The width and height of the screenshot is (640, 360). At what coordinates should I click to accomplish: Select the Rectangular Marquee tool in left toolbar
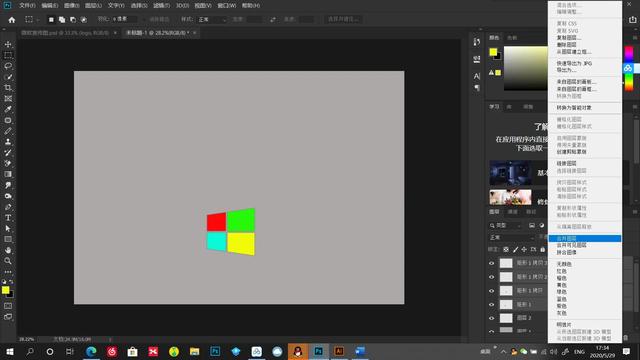(8, 55)
